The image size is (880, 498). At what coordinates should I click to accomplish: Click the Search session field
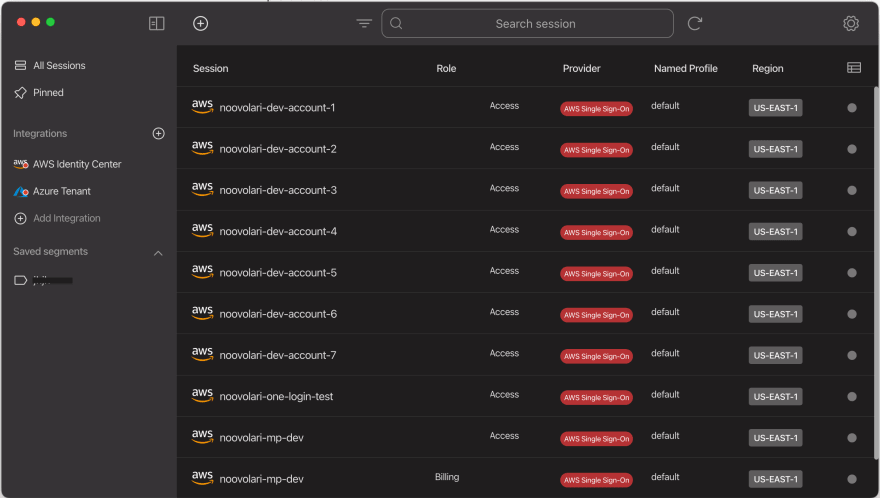click(x=527, y=23)
